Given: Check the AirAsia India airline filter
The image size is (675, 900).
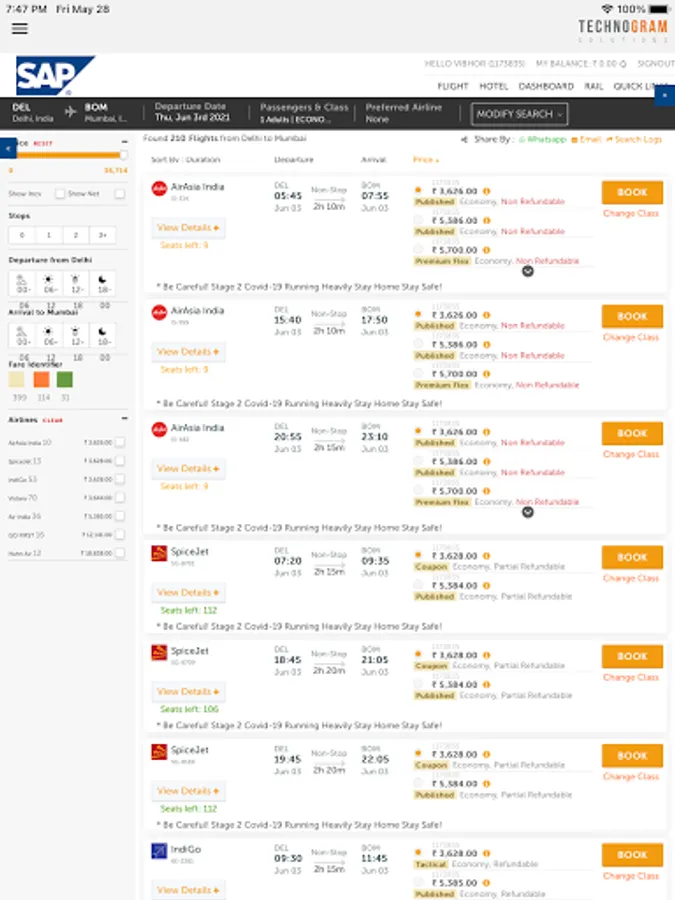Looking at the screenshot, I should pos(119,443).
